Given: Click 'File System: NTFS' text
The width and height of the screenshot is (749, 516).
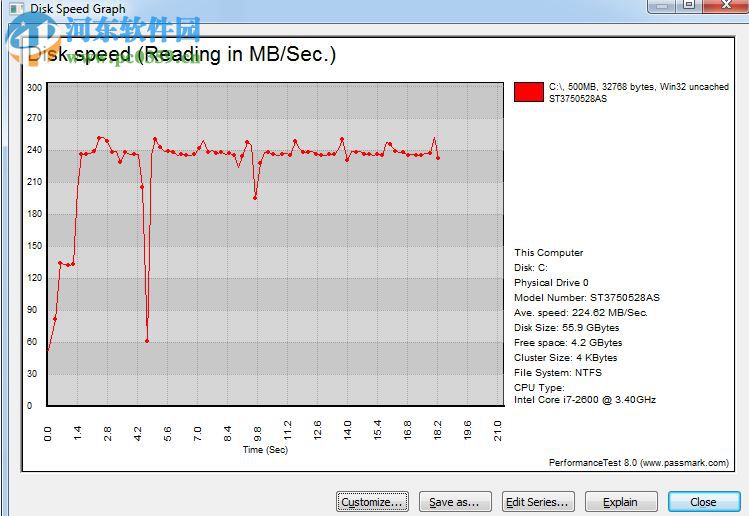Looking at the screenshot, I should tap(558, 373).
